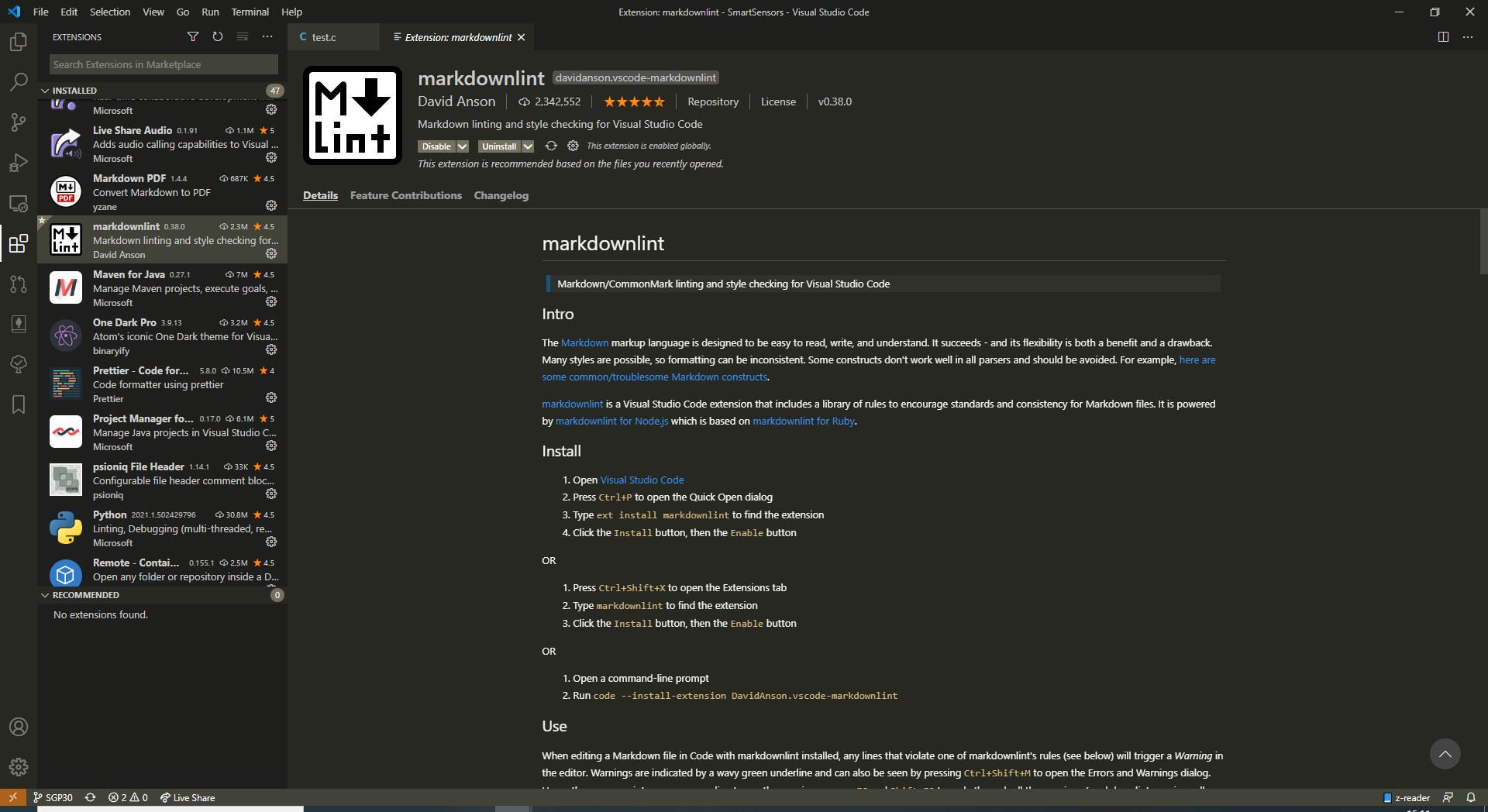Open the Remote Explorer view
This screenshot has width=1488, height=812.
click(19, 203)
